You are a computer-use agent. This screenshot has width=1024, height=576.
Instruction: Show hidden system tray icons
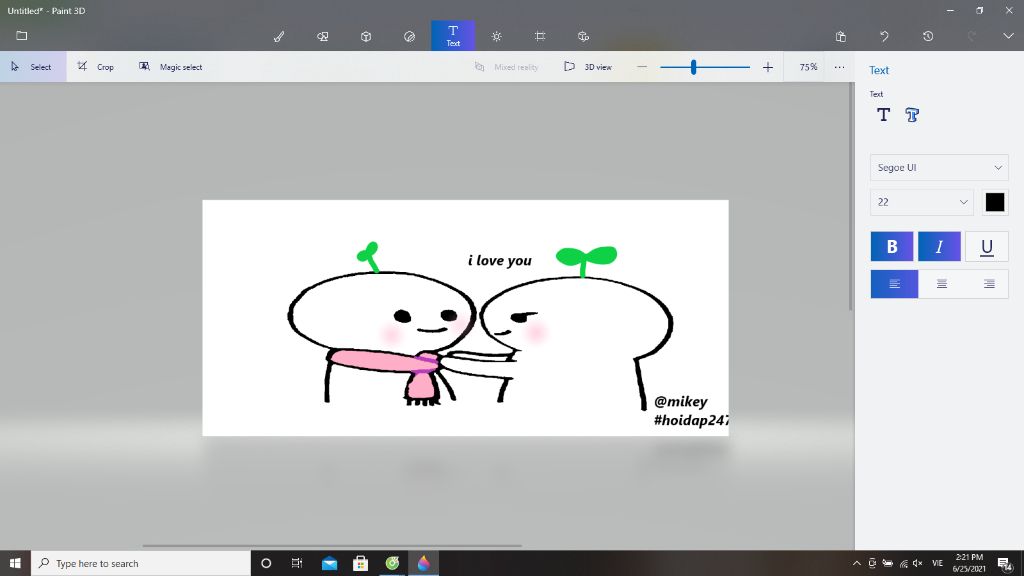point(856,563)
